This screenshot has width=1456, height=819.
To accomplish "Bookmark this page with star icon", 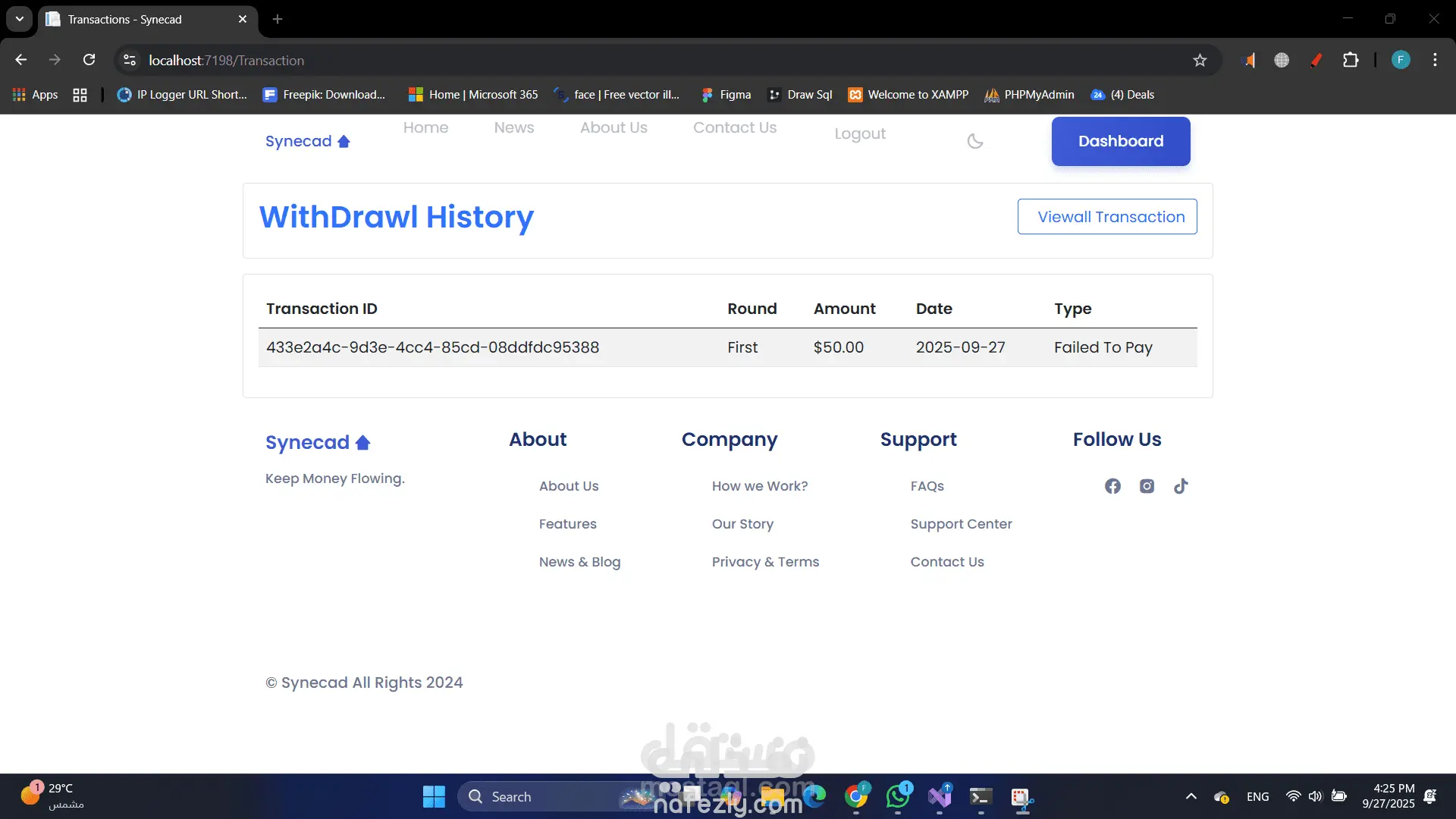I will click(x=1200, y=60).
